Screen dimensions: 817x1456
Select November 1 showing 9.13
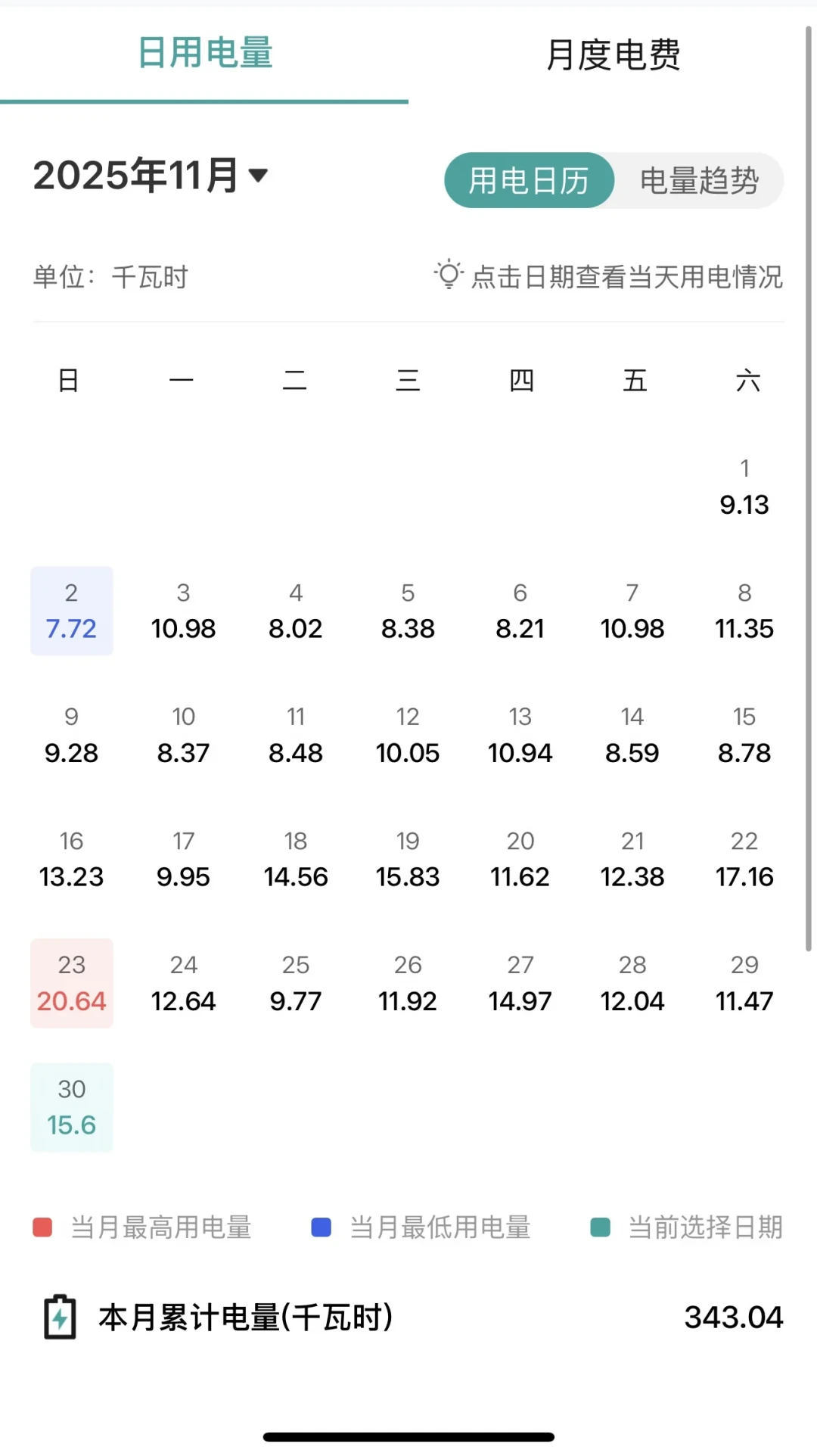point(744,487)
